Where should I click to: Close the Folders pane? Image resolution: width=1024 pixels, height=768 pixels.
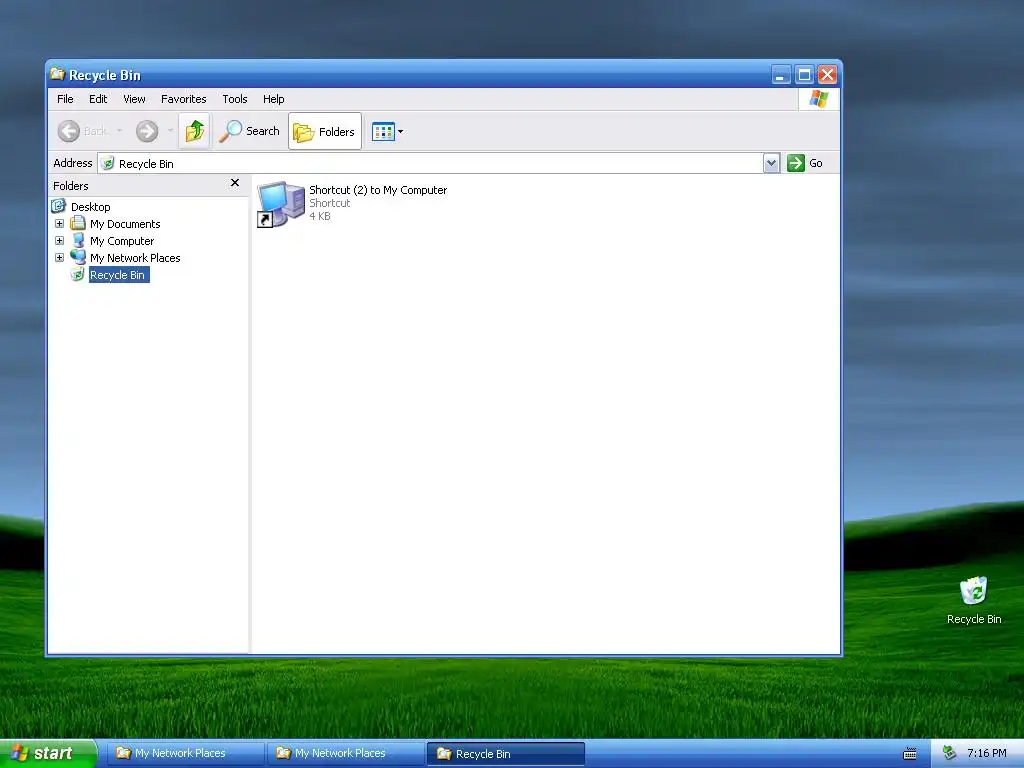pyautogui.click(x=235, y=183)
